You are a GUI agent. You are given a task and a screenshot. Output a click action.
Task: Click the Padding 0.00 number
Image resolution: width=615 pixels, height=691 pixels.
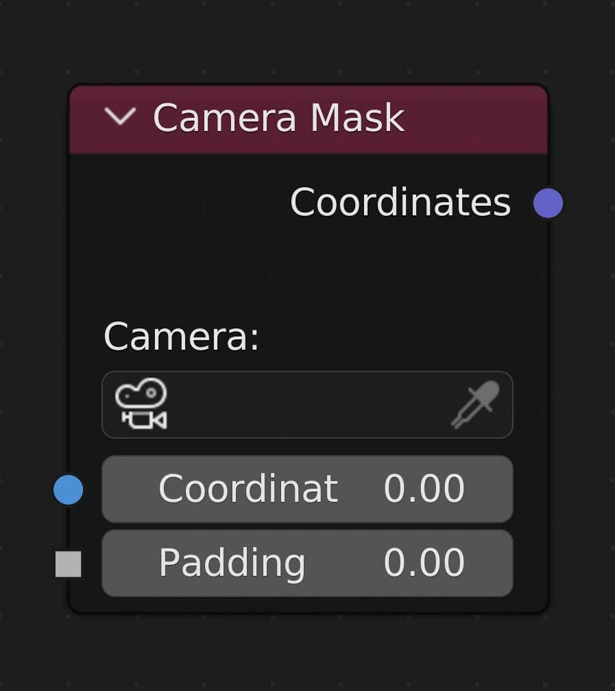(x=424, y=564)
